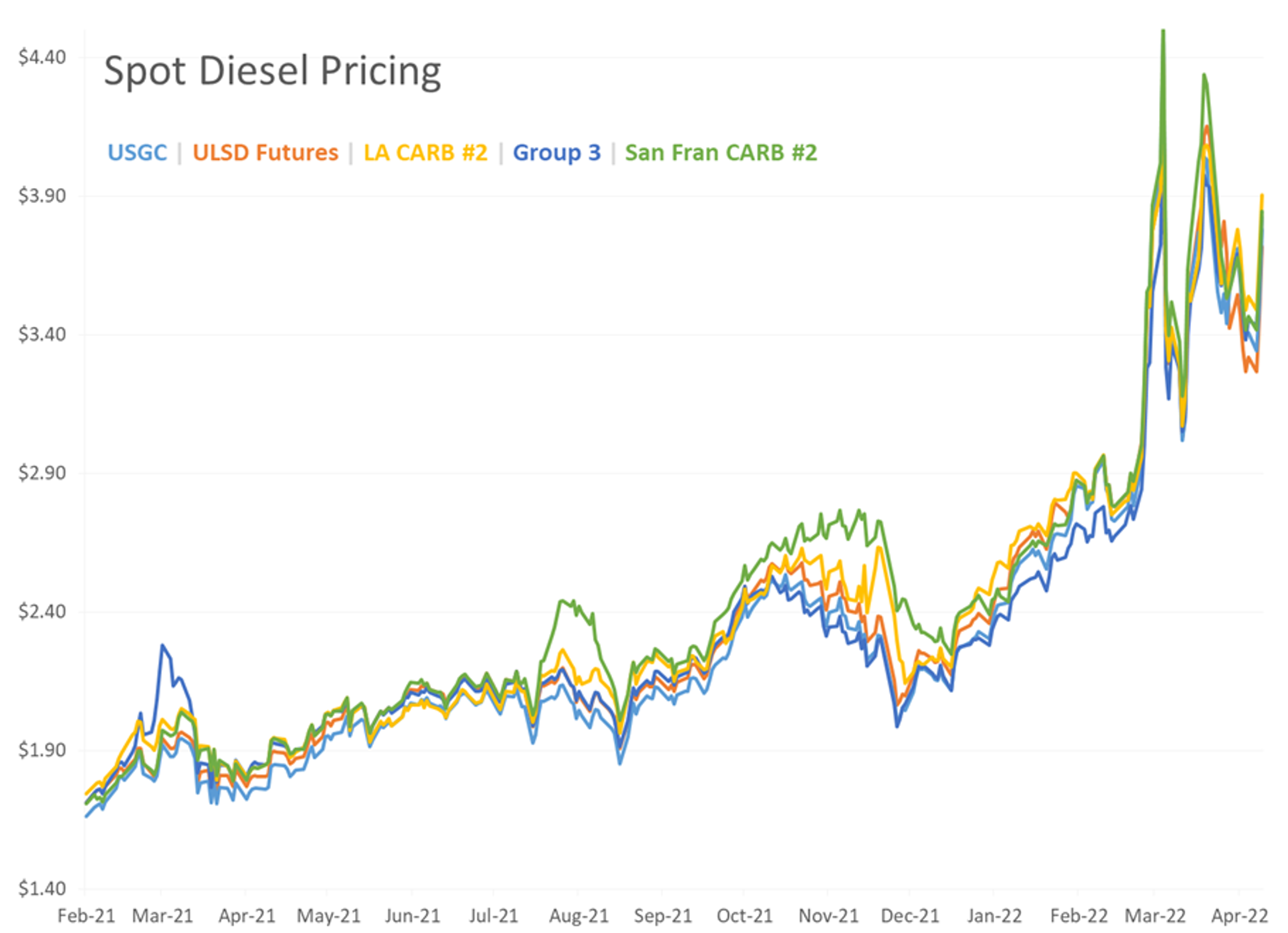Click the 'Mar-21' x-axis label
The width and height of the screenshot is (1288, 933).
(x=162, y=917)
